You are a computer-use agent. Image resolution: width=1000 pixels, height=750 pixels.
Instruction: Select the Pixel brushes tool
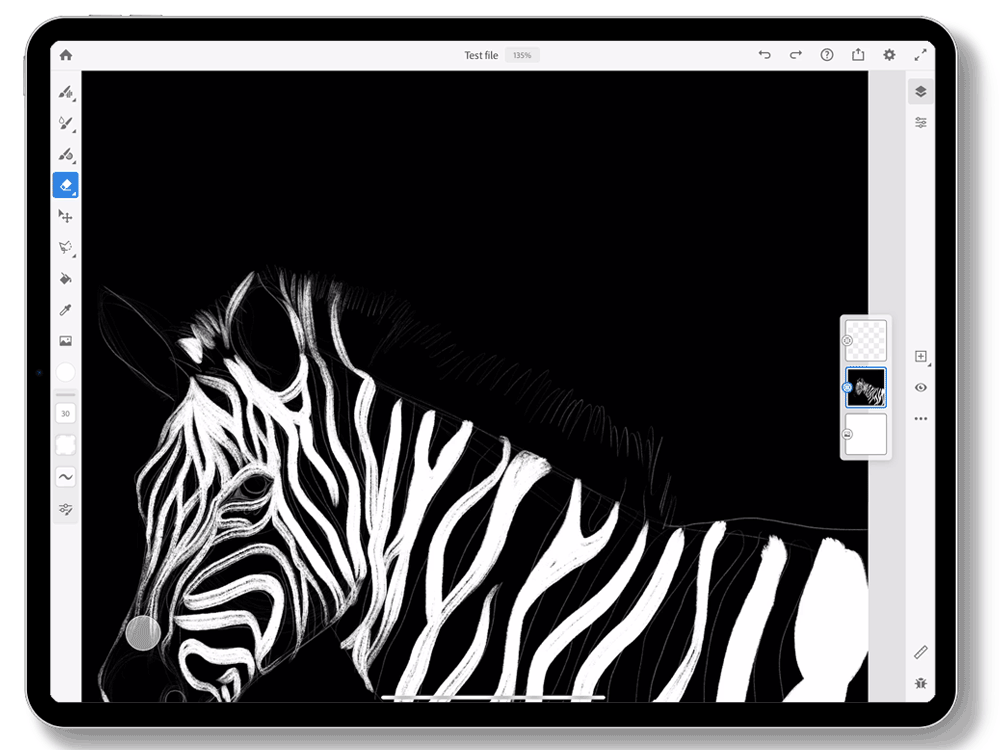tap(66, 92)
